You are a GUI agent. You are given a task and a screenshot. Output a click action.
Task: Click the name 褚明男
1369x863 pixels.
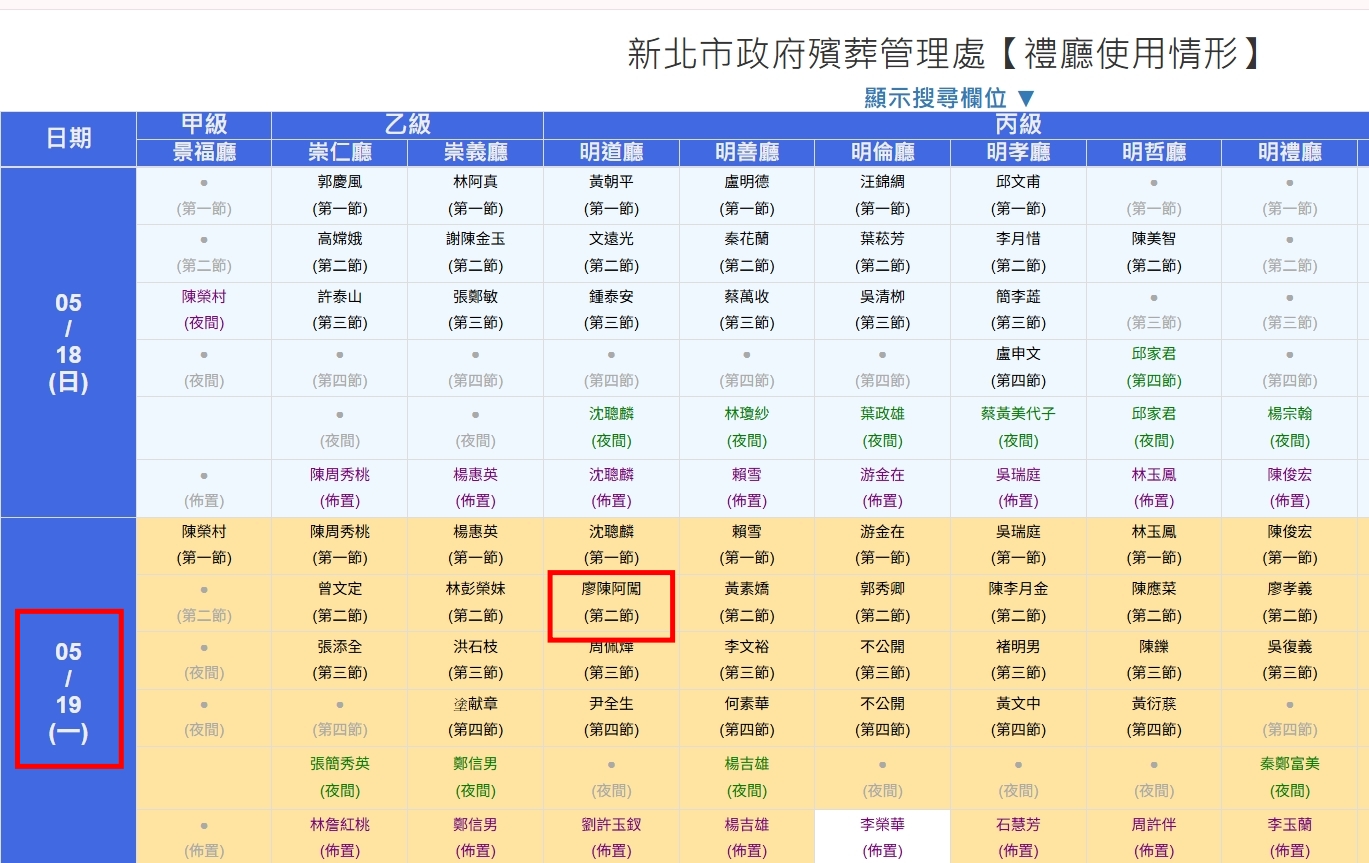(x=1018, y=647)
